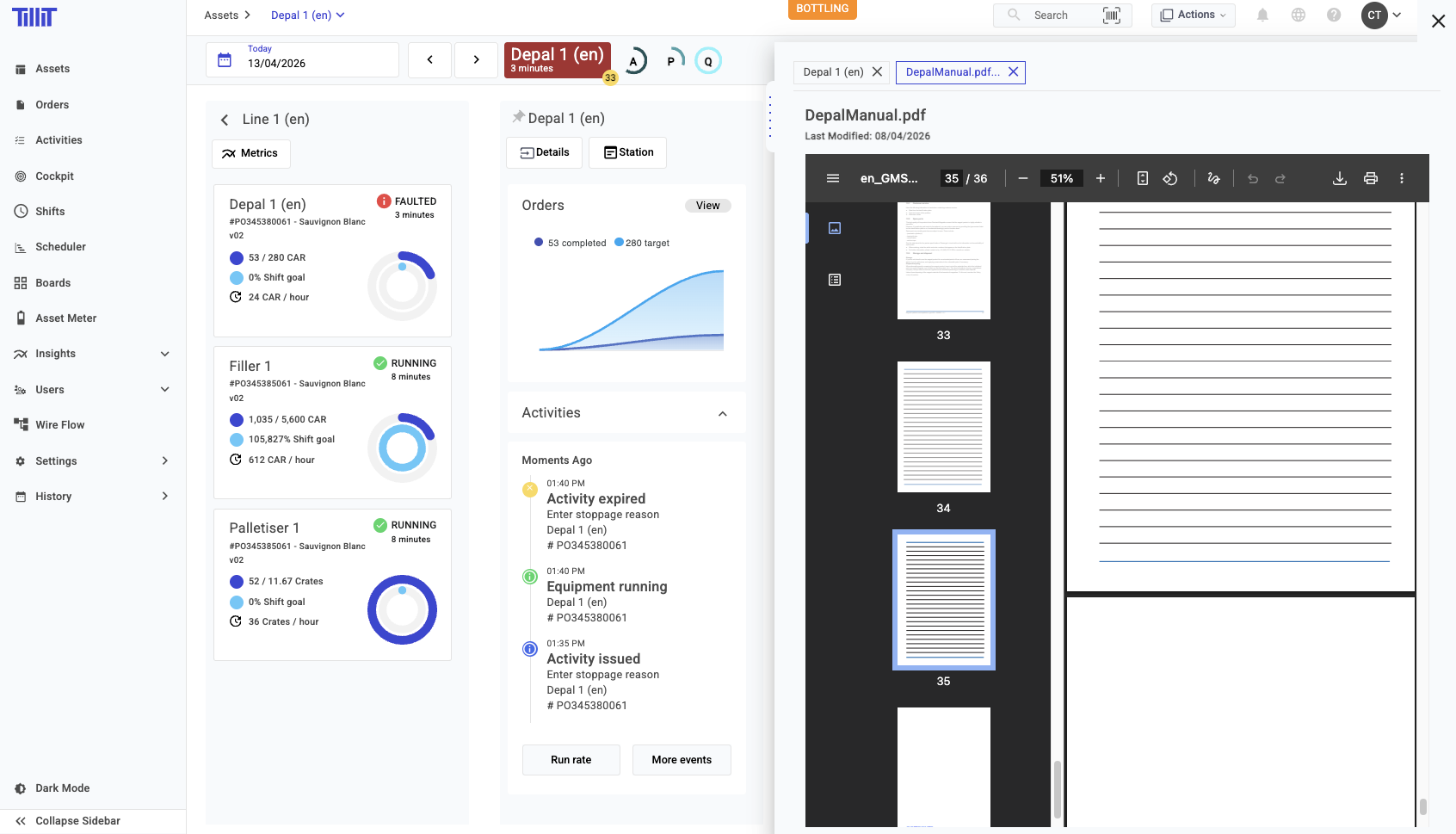Zoom in the PDF viewer
Image resolution: width=1456 pixels, height=834 pixels.
[x=1100, y=178]
